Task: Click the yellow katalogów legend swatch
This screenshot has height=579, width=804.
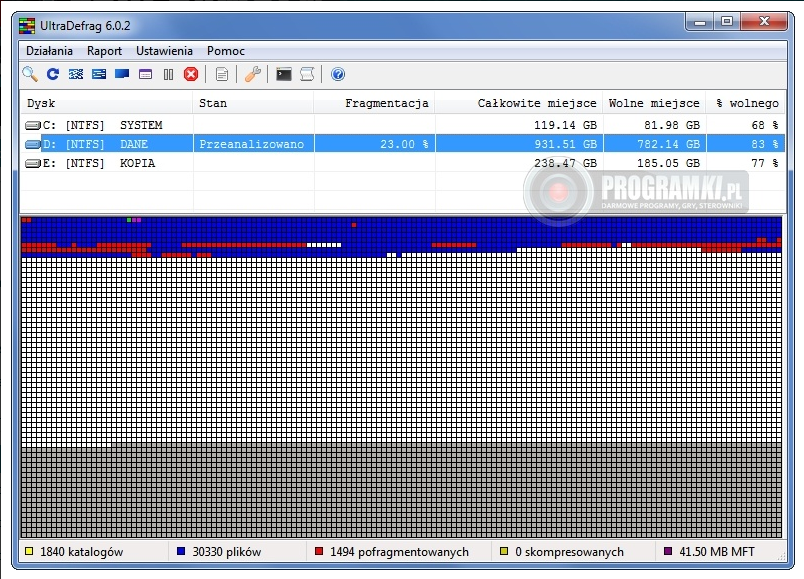Action: [x=29, y=551]
